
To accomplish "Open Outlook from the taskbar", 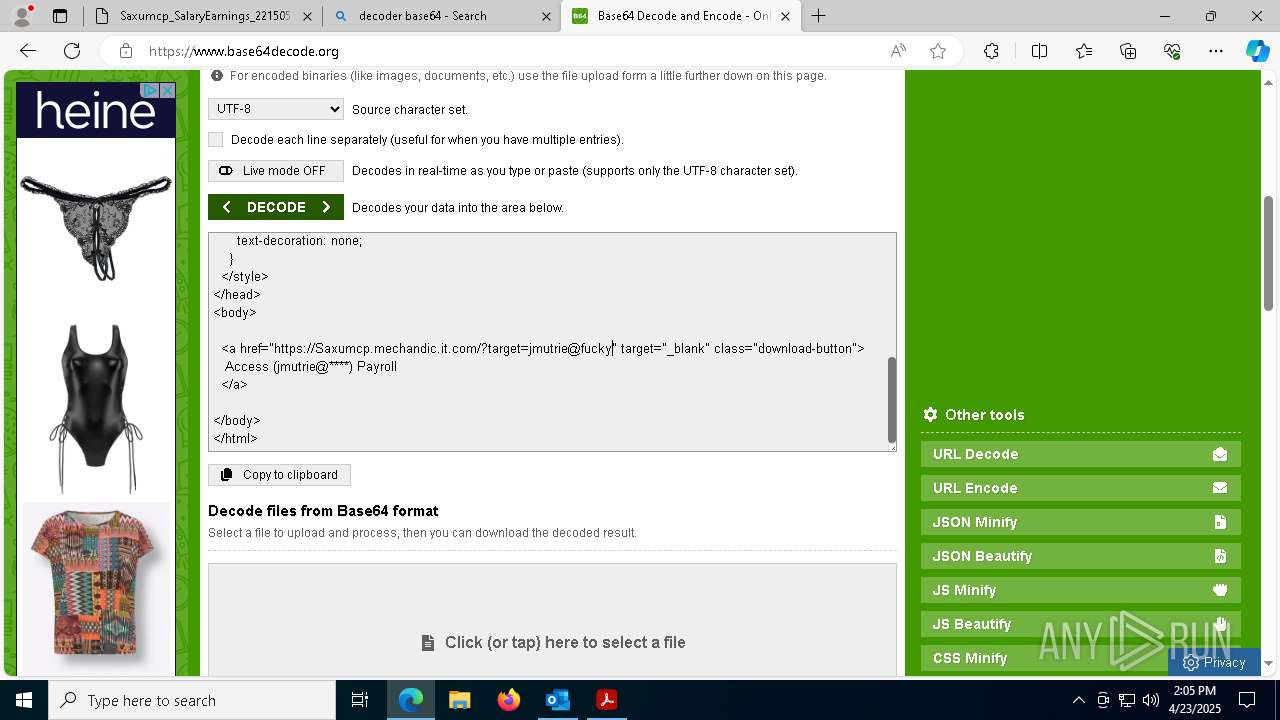I will [557, 700].
